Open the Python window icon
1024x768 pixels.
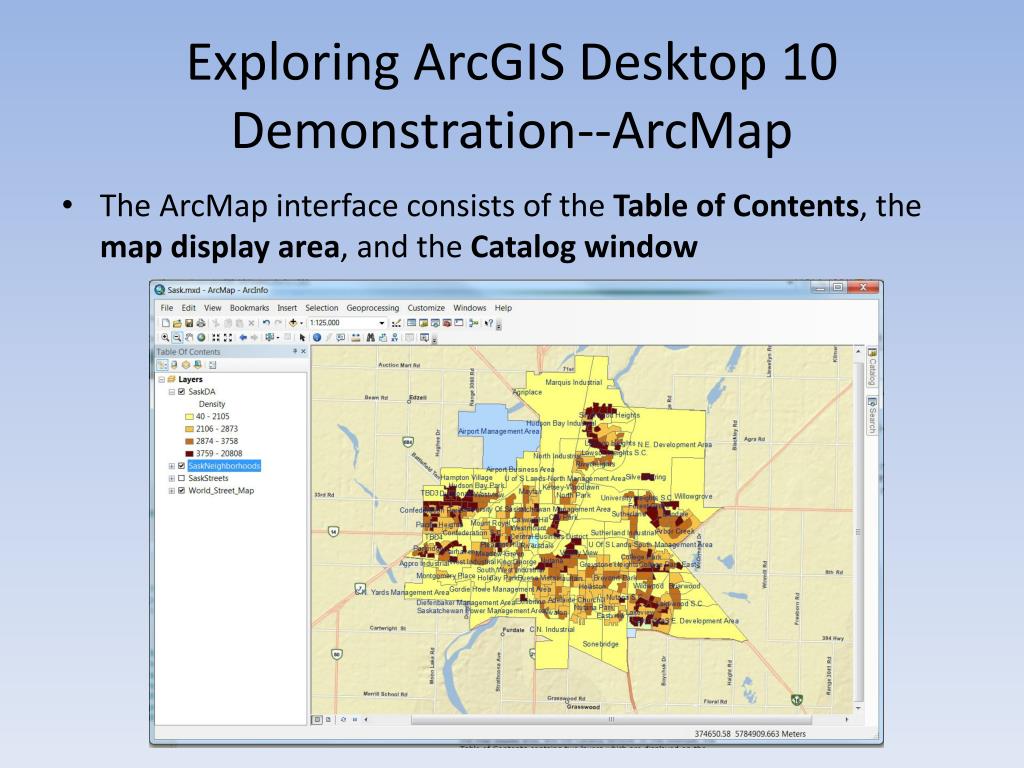coord(458,323)
